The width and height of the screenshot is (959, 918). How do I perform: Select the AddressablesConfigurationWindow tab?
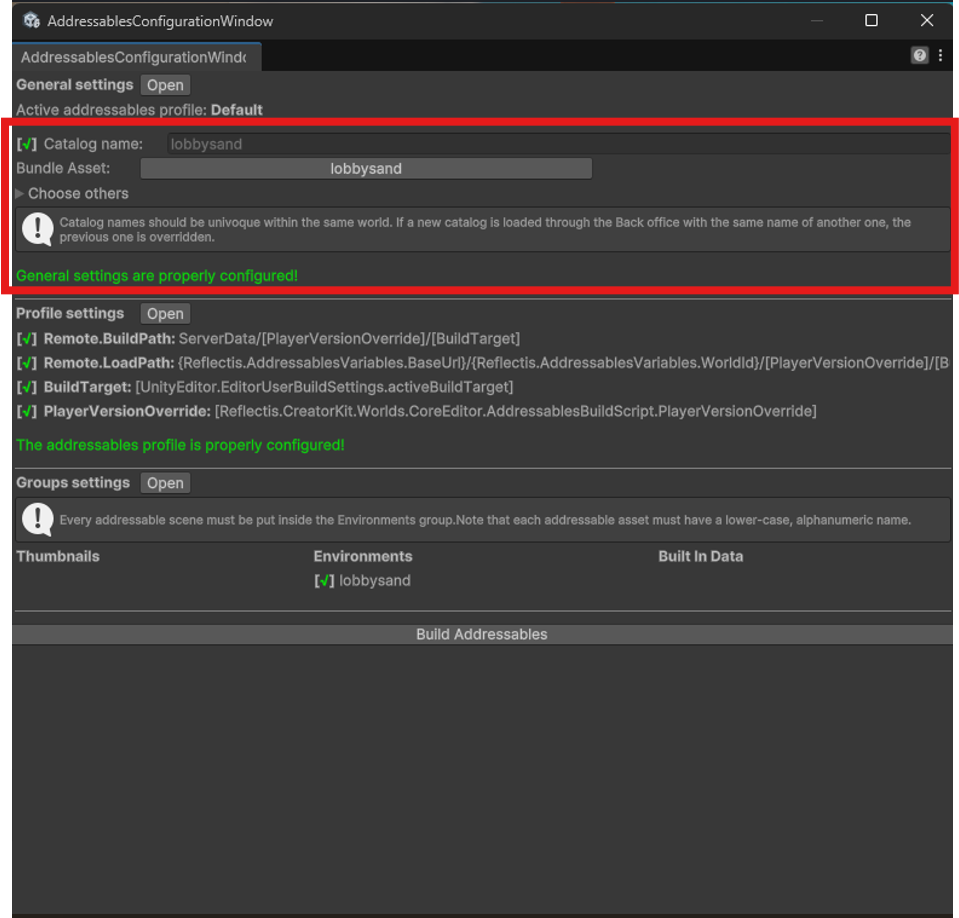[133, 58]
